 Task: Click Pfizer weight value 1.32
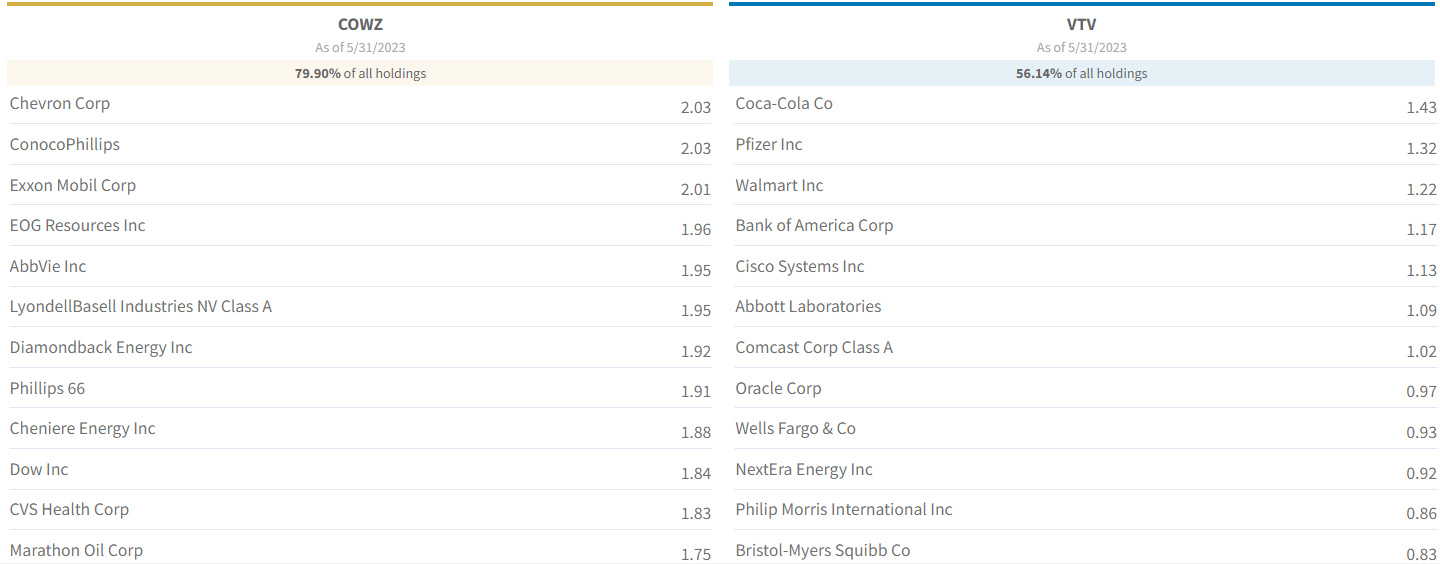click(1421, 149)
